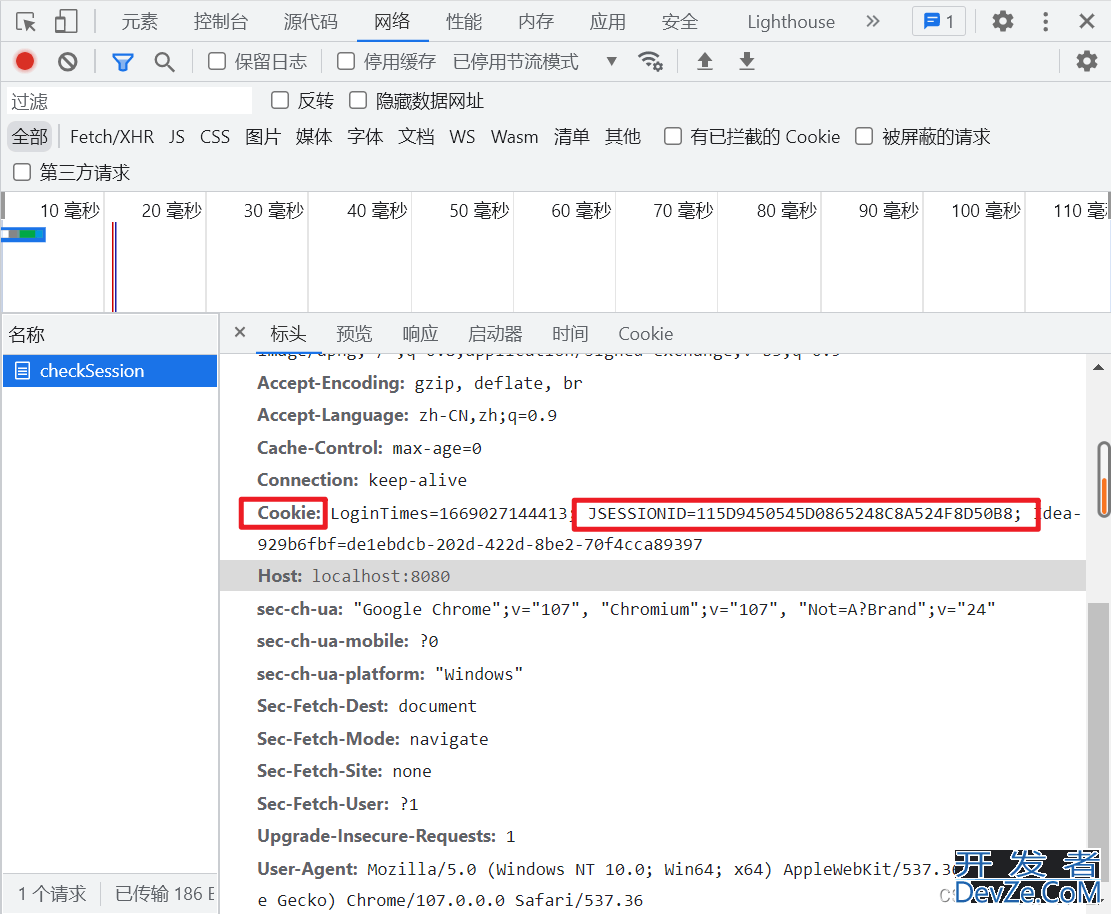
Task: Open the three-dot customize DevTools menu
Action: tap(1045, 21)
